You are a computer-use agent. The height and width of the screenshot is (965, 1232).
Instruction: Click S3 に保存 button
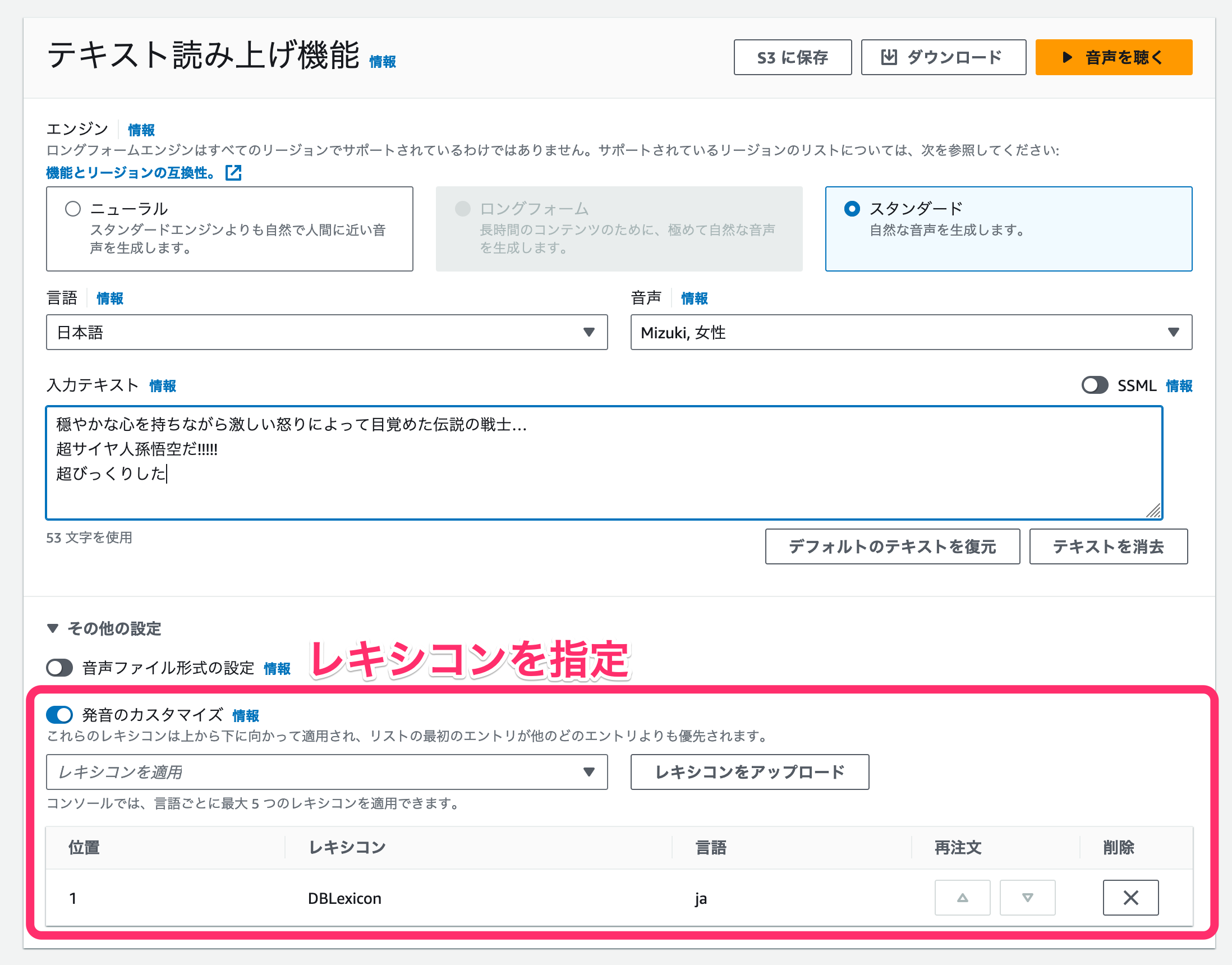point(792,57)
